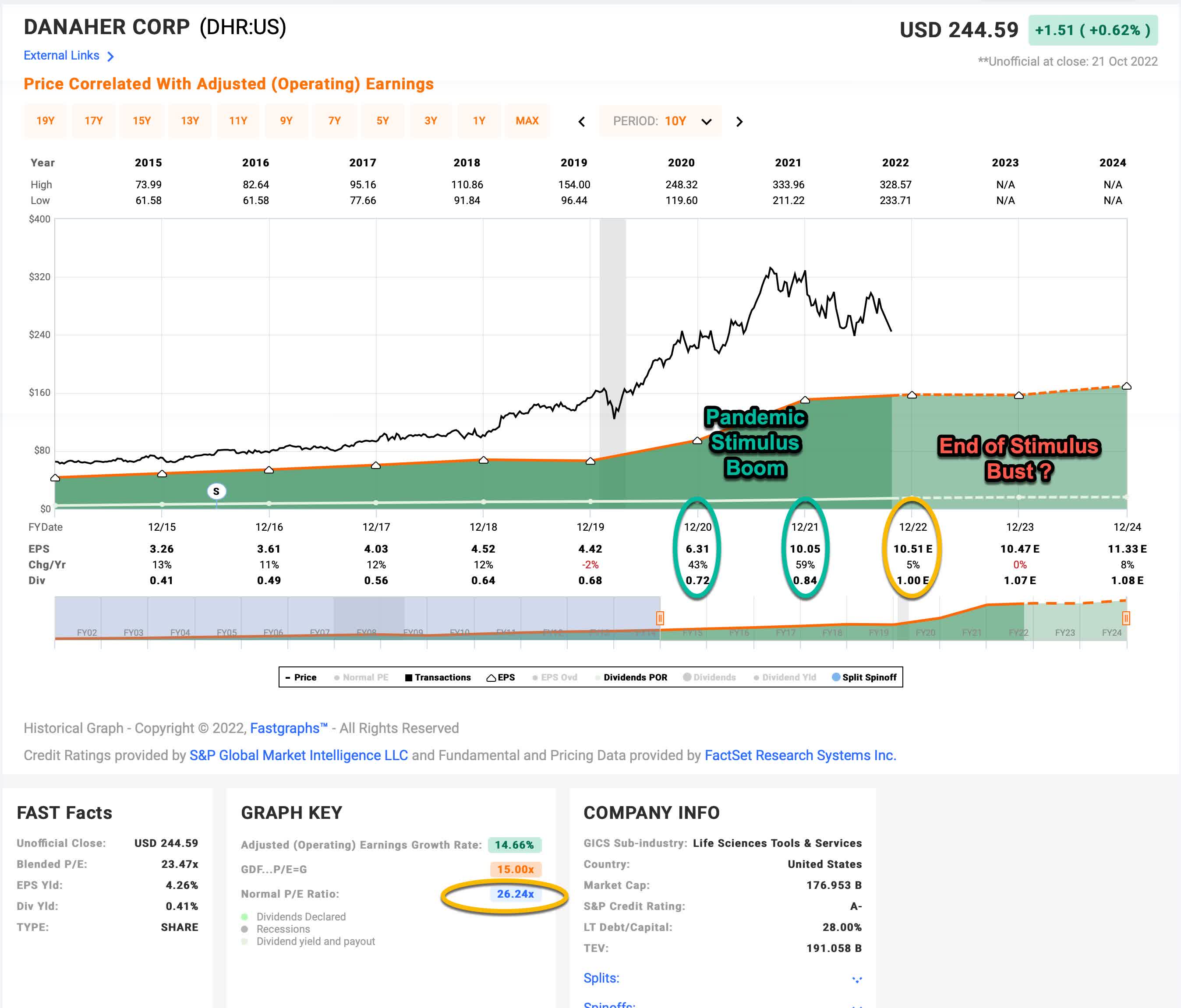This screenshot has width=1181, height=1008.
Task: Toggle Dividends in legend
Action: 709,677
